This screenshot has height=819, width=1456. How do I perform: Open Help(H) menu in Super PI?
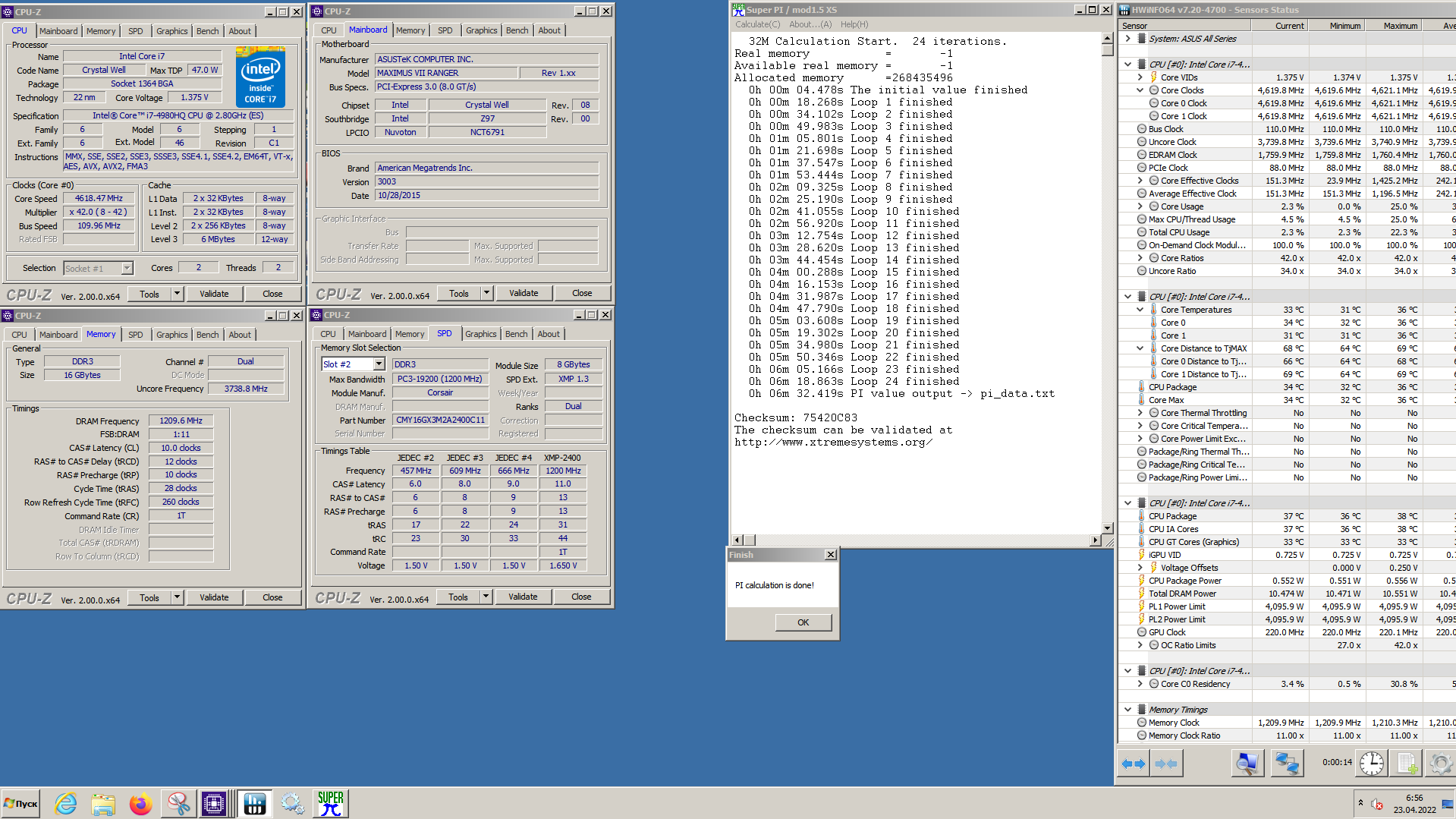pyautogui.click(x=854, y=24)
